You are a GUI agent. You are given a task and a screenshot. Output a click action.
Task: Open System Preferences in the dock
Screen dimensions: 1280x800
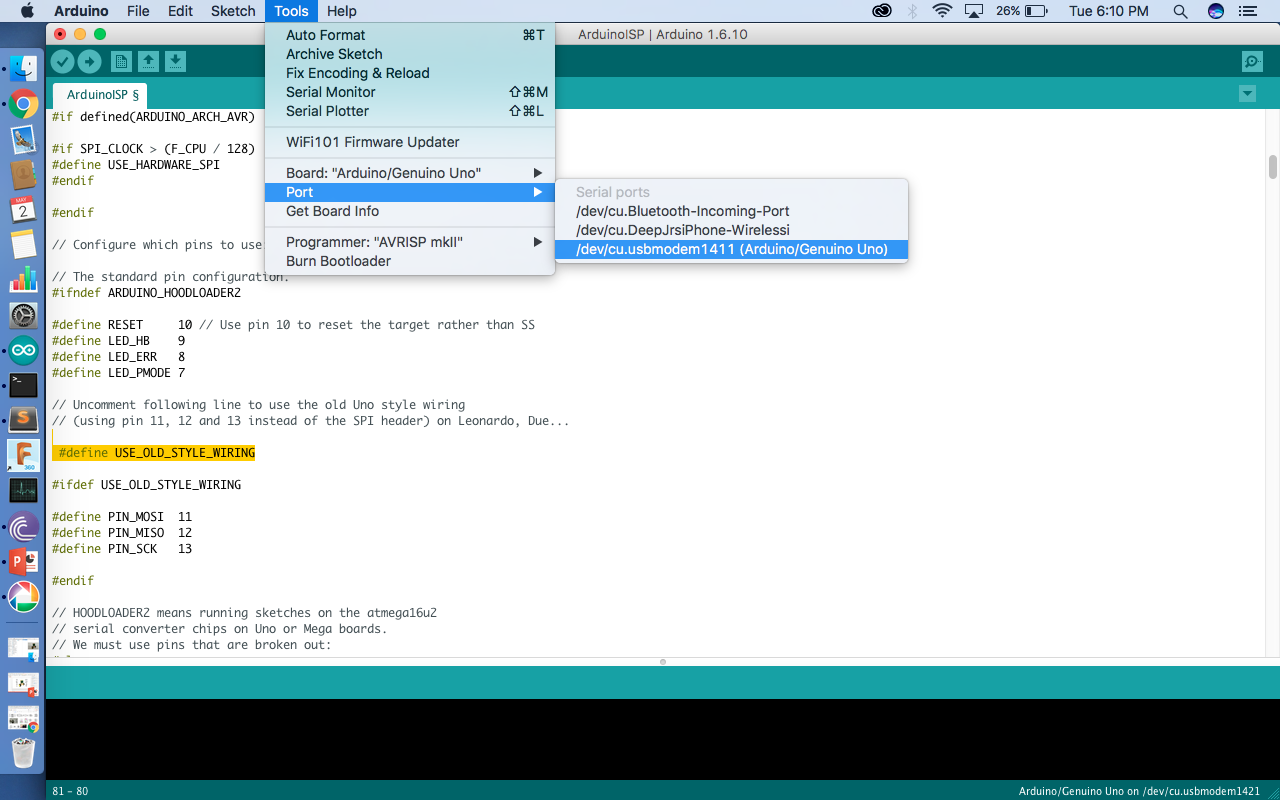tap(24, 315)
